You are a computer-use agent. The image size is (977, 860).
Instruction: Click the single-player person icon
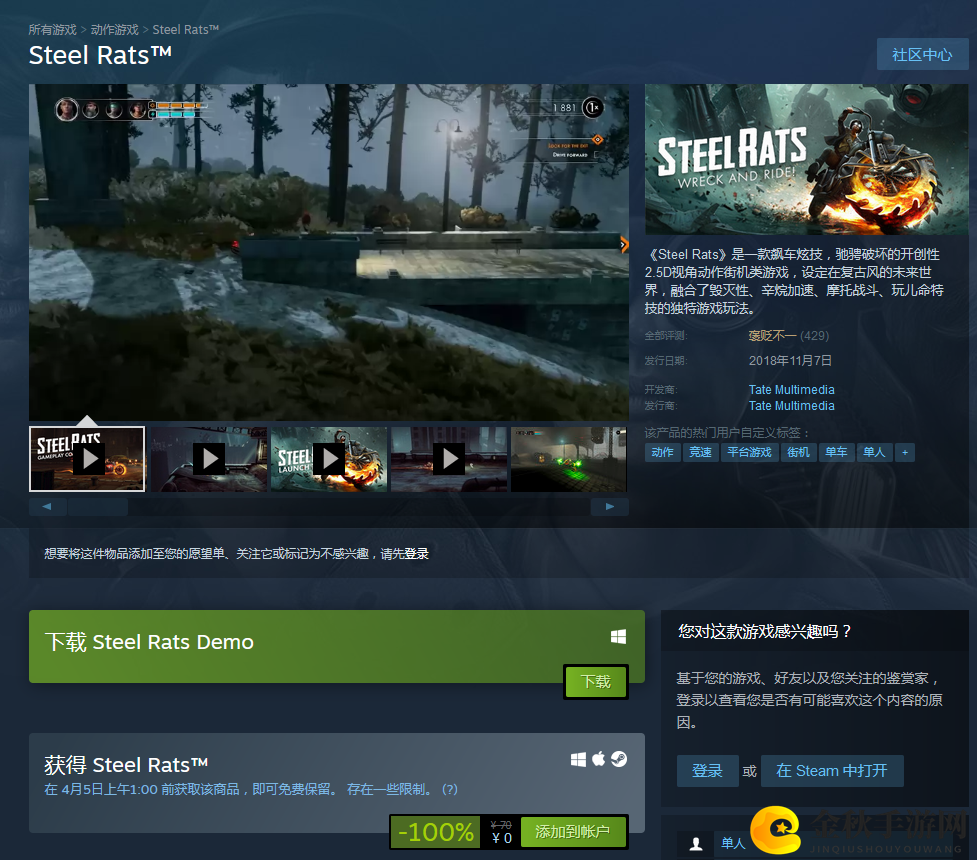[x=696, y=844]
